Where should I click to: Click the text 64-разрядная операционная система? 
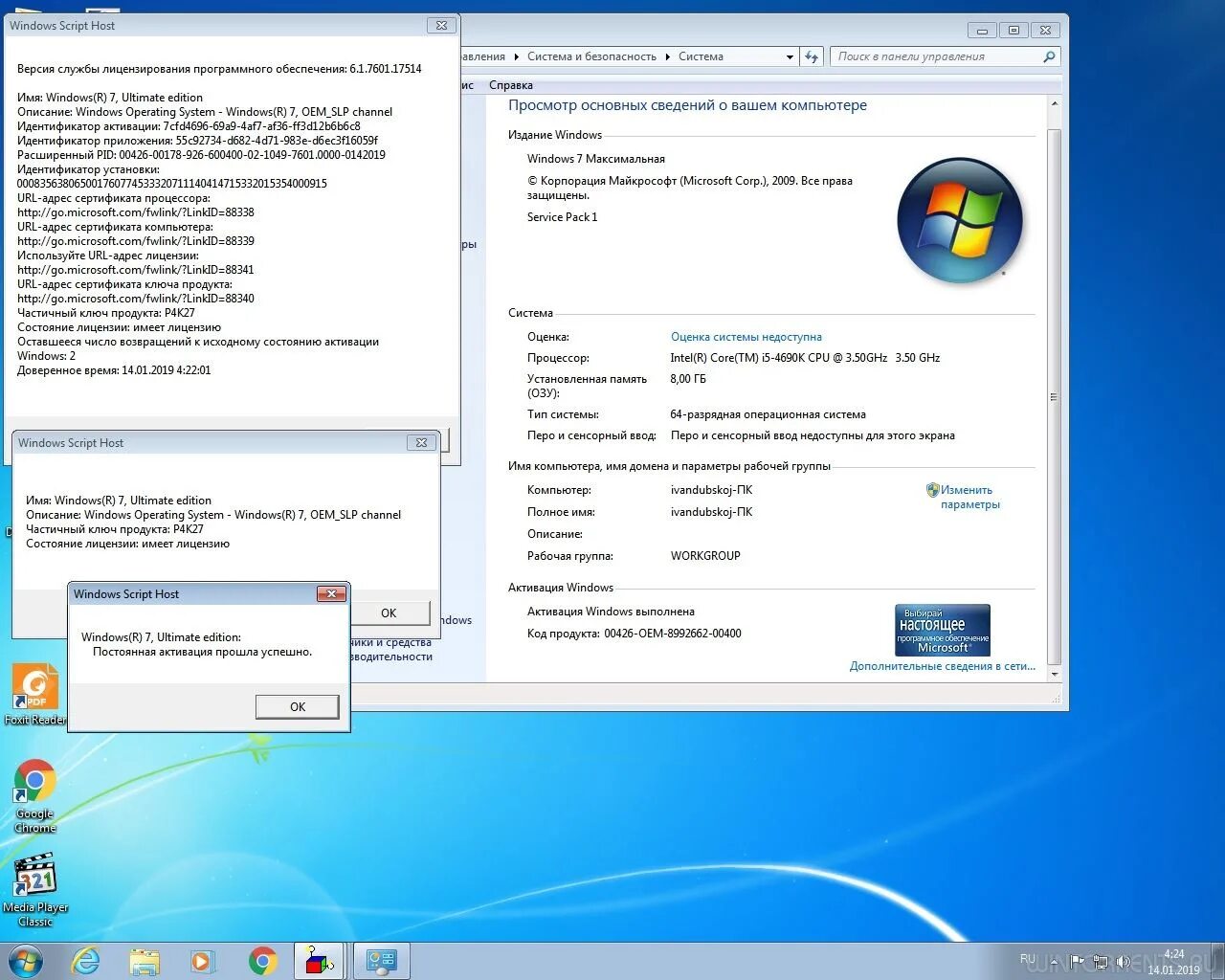(768, 414)
